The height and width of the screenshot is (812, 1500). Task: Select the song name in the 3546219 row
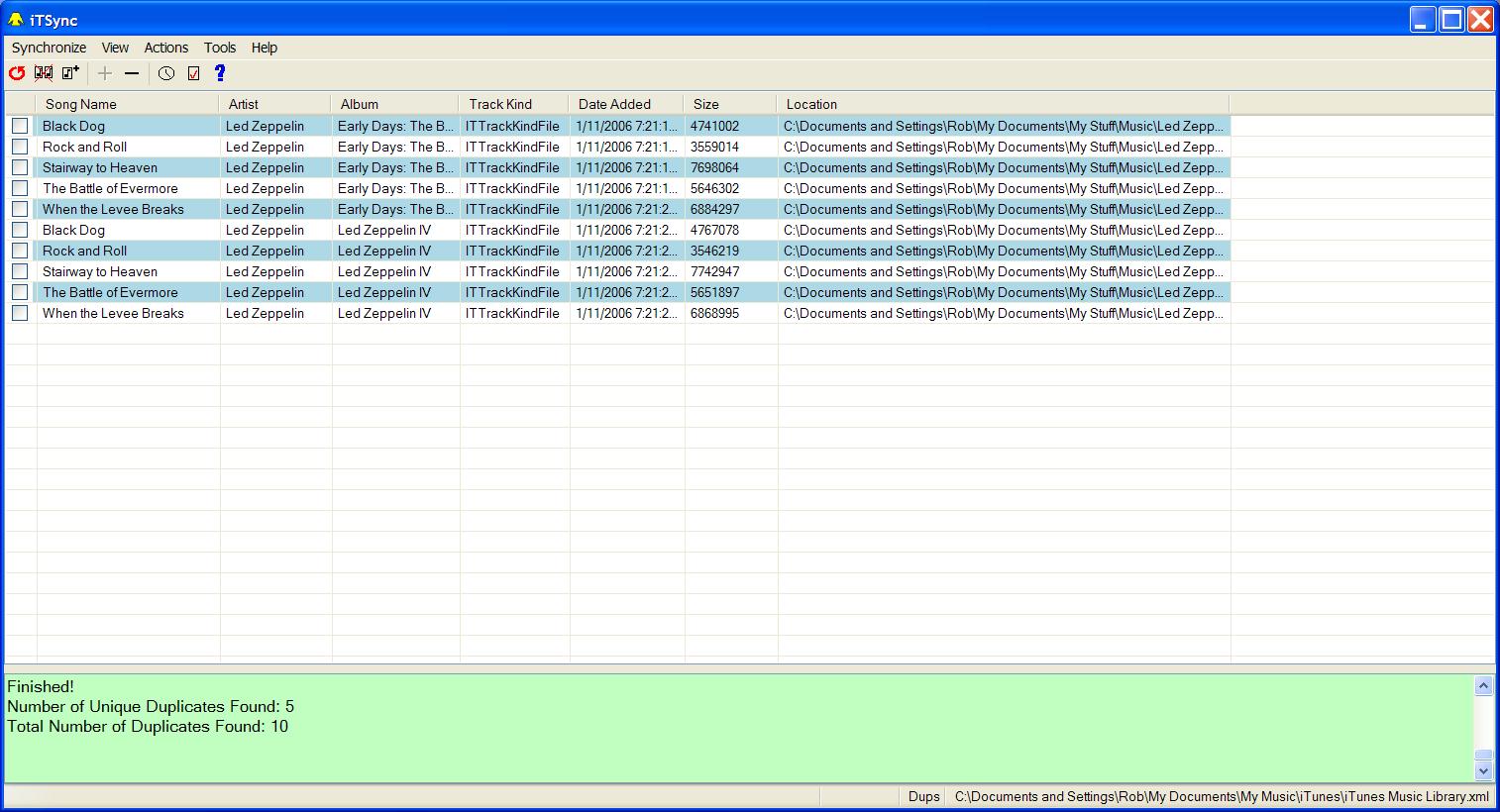(x=84, y=251)
